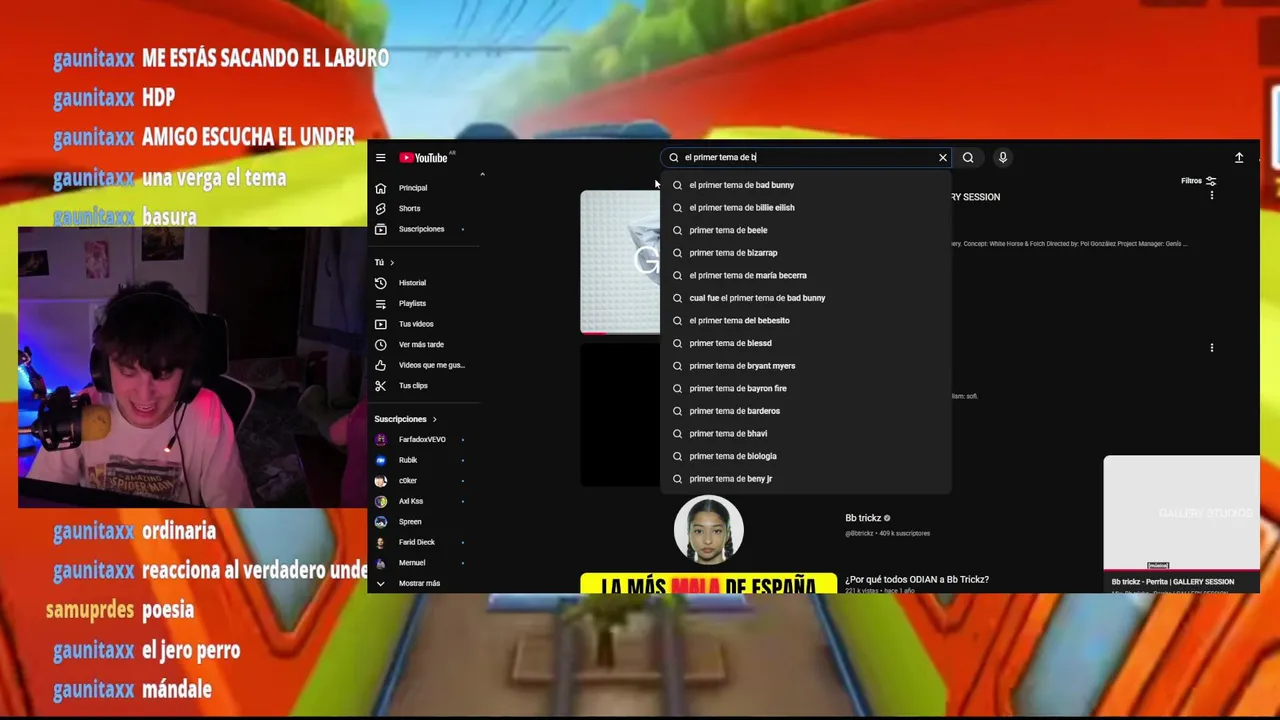
Task: Expand the Tú section chevron
Action: (x=392, y=263)
